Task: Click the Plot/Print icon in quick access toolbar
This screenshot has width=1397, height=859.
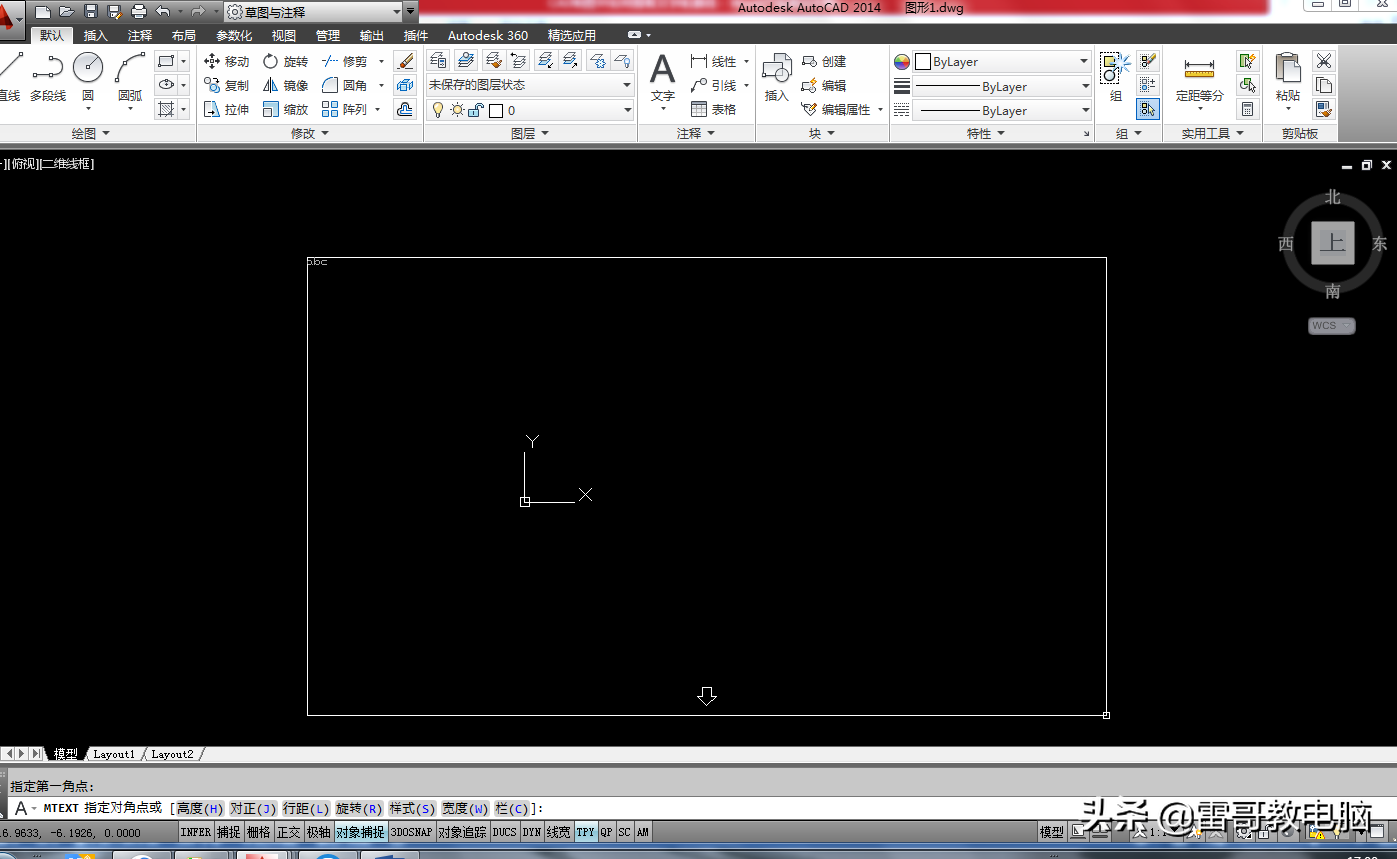Action: coord(139,11)
